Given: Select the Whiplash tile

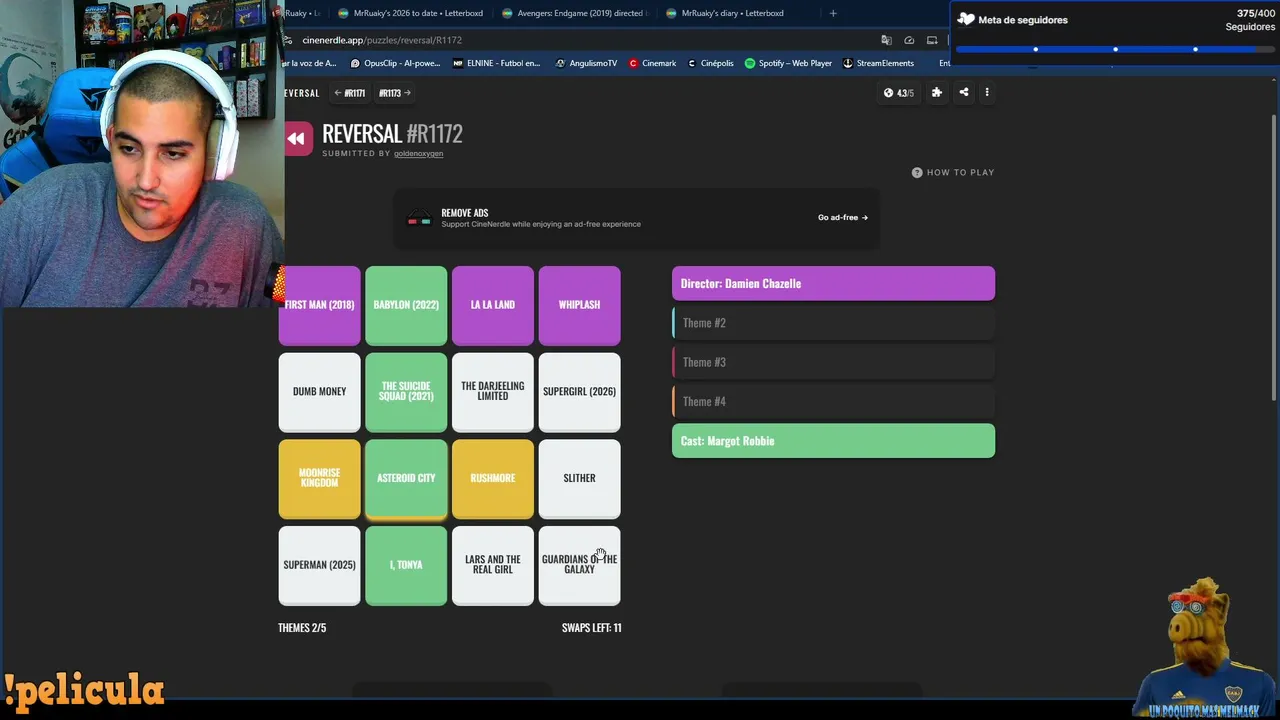Looking at the screenshot, I should [x=580, y=306].
